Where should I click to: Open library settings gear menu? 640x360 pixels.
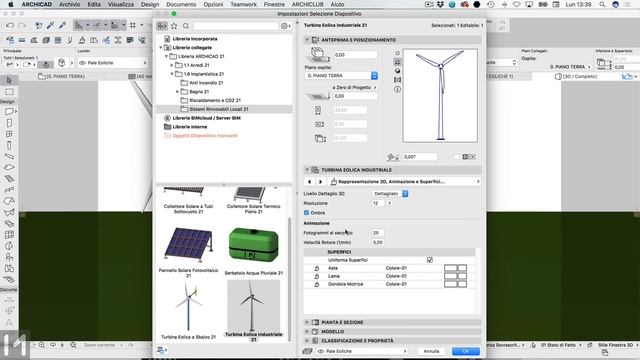click(285, 26)
